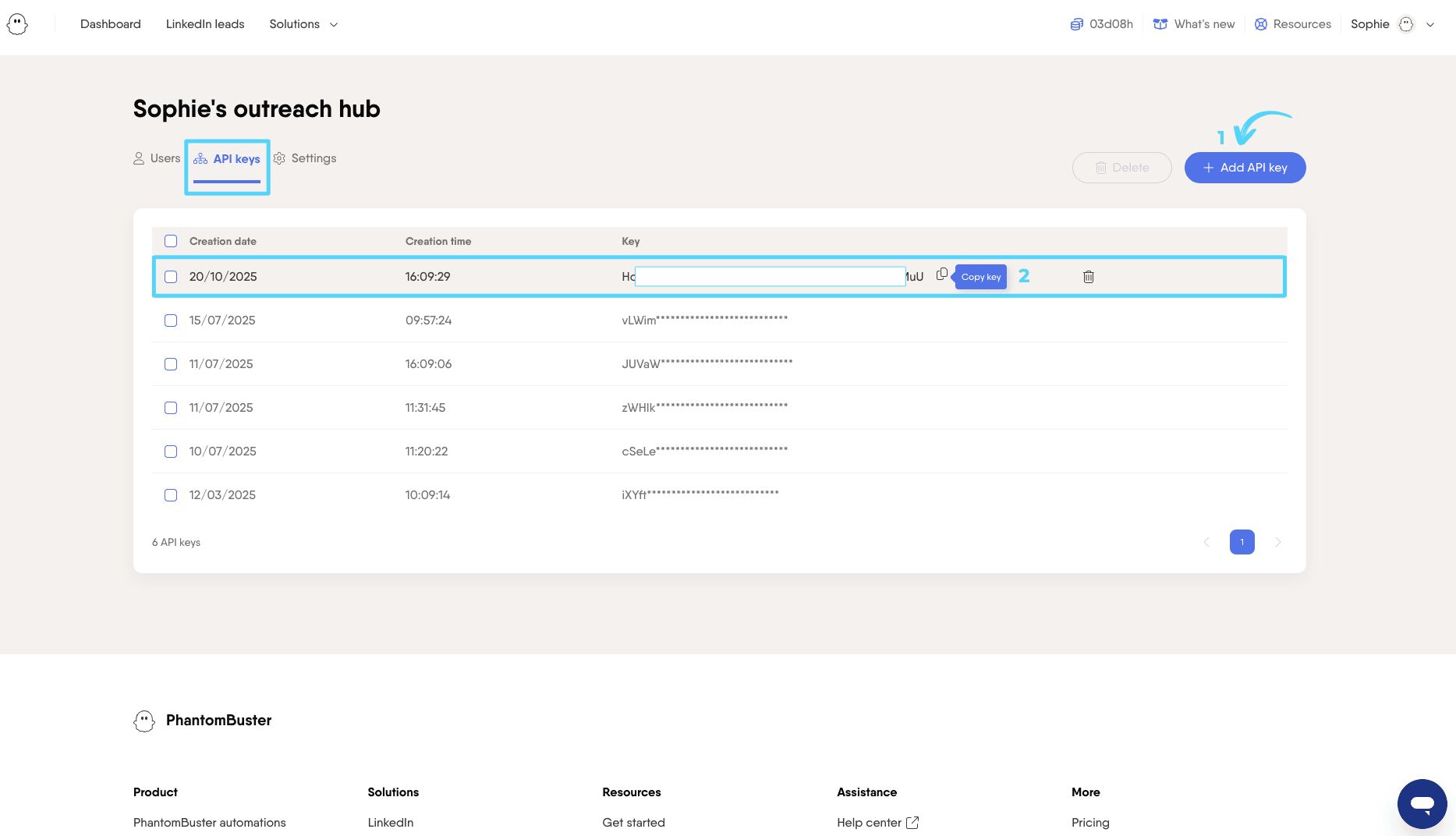
Task: Toggle the select-all checkbox in table header
Action: [171, 241]
